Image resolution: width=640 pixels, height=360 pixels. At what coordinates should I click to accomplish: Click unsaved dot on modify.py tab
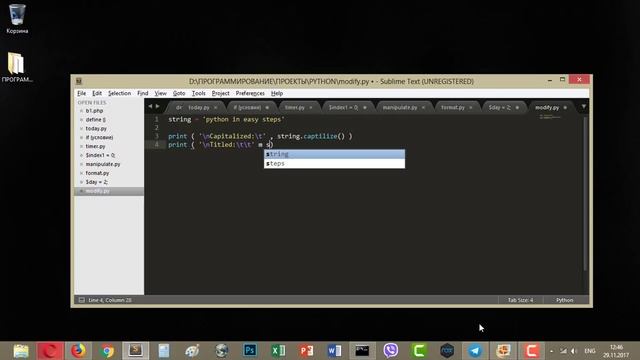pos(565,107)
